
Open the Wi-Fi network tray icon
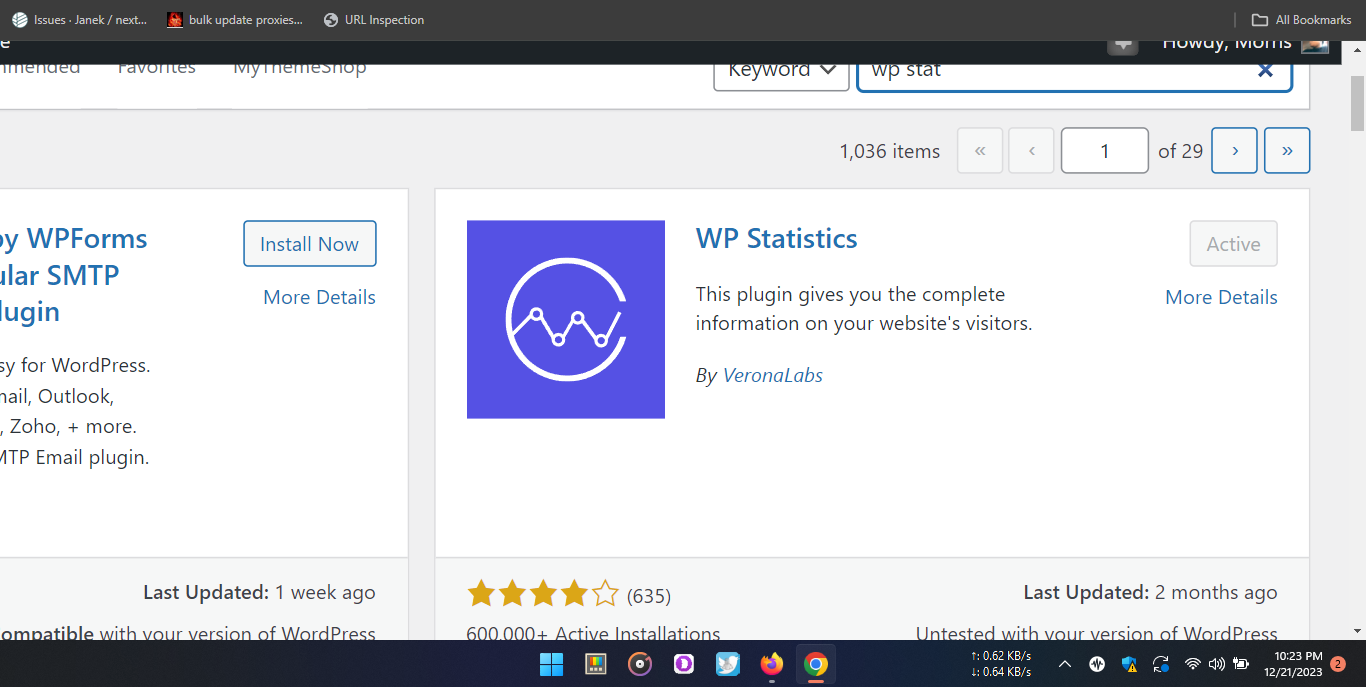coord(1192,664)
